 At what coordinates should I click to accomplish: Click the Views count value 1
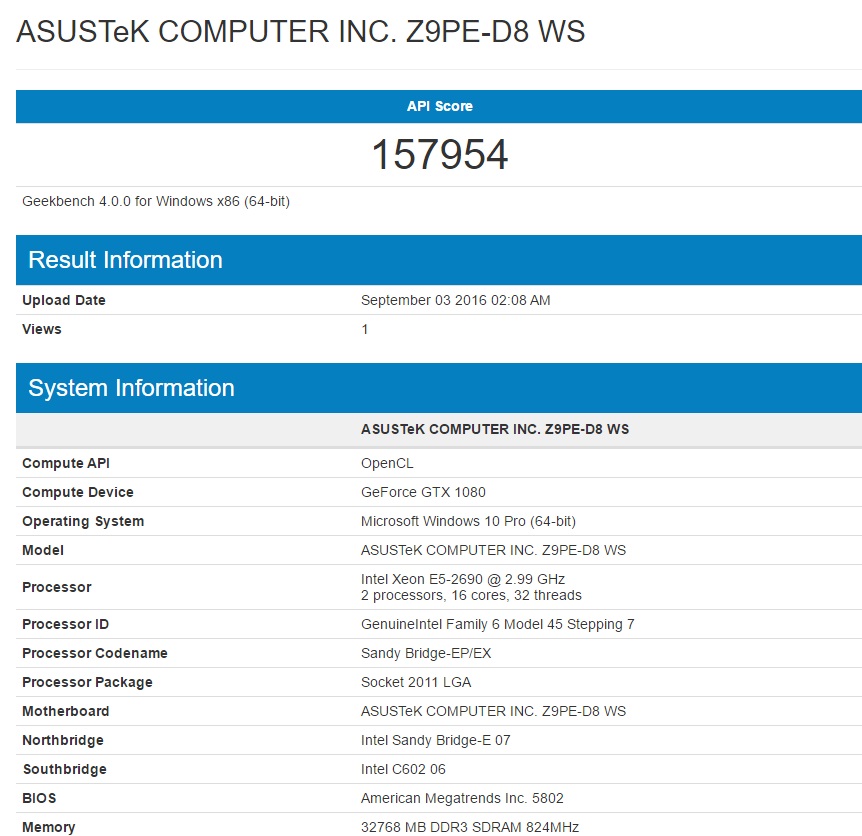pyautogui.click(x=364, y=329)
